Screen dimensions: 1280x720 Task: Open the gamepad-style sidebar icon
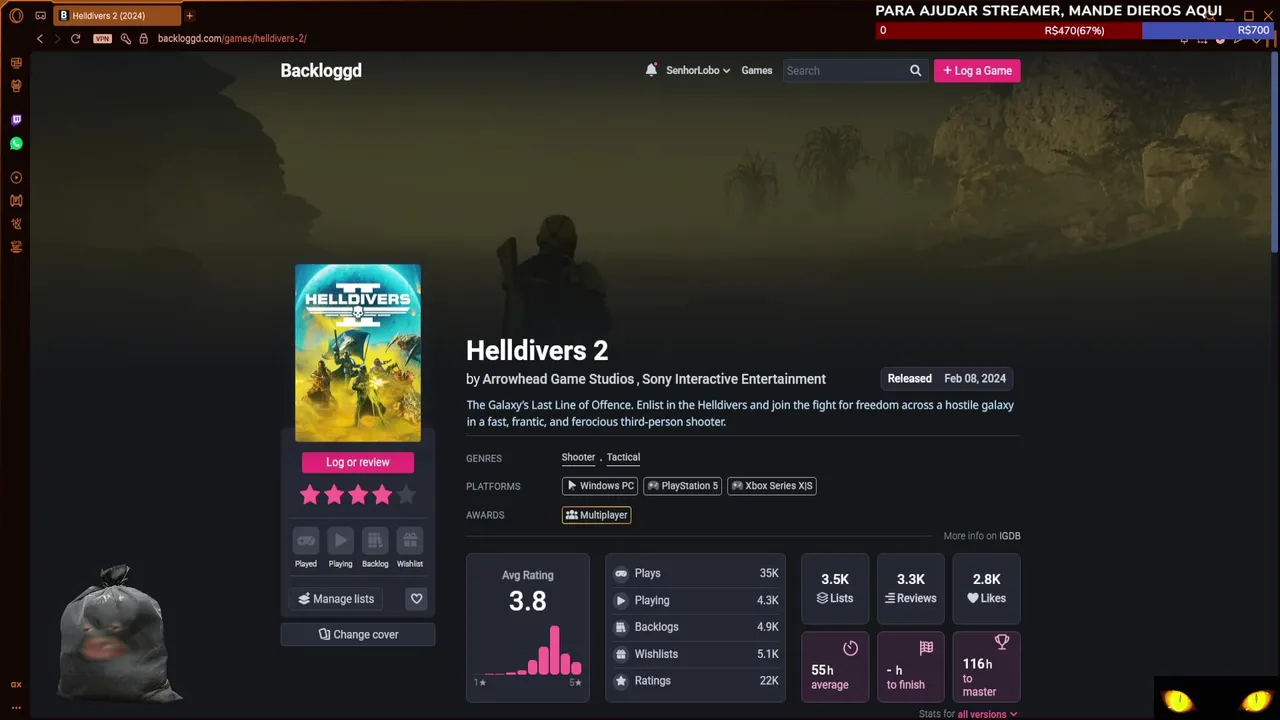pyautogui.click(x=16, y=200)
